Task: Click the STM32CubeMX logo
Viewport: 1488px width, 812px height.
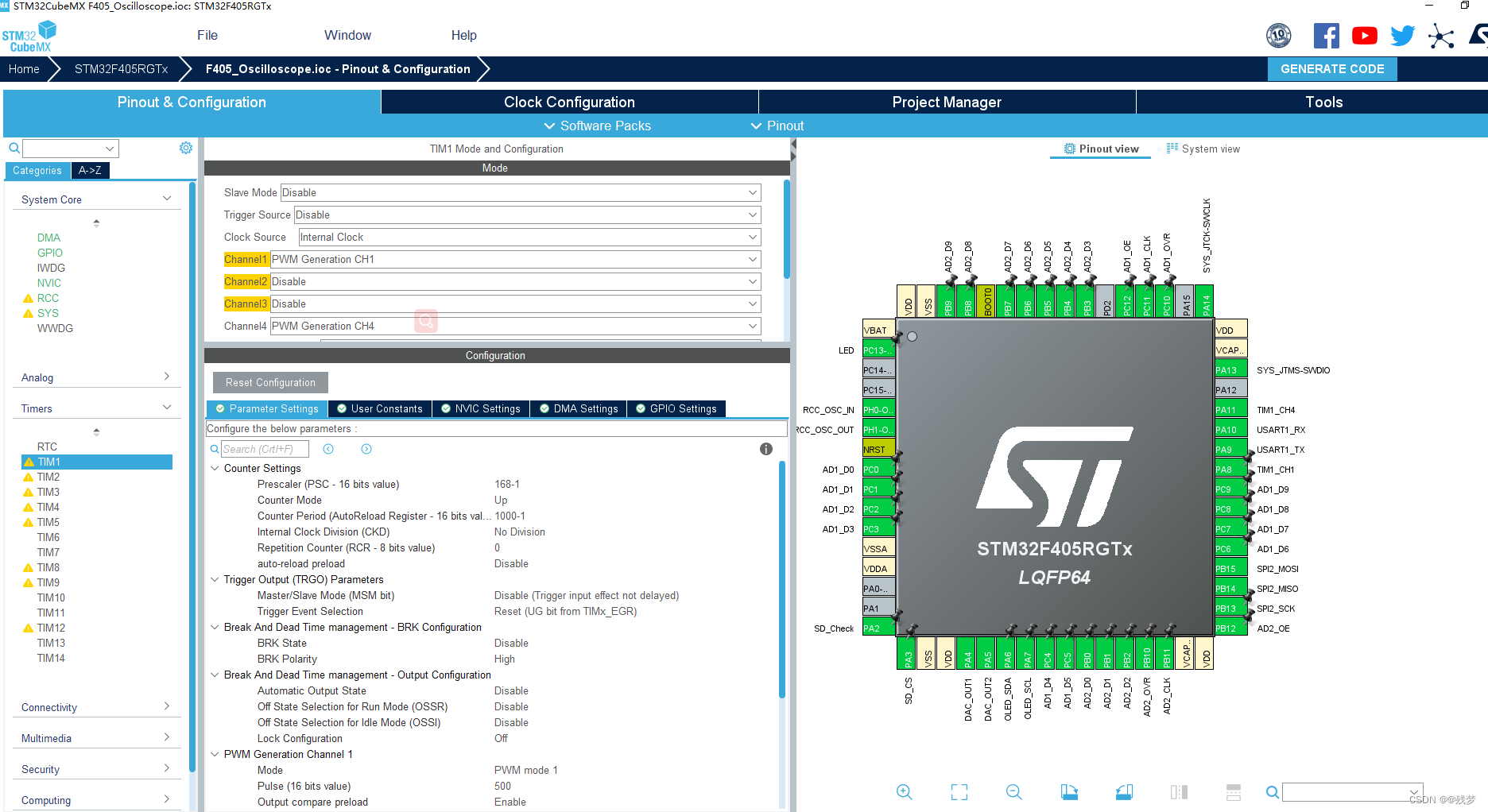Action: (29, 37)
